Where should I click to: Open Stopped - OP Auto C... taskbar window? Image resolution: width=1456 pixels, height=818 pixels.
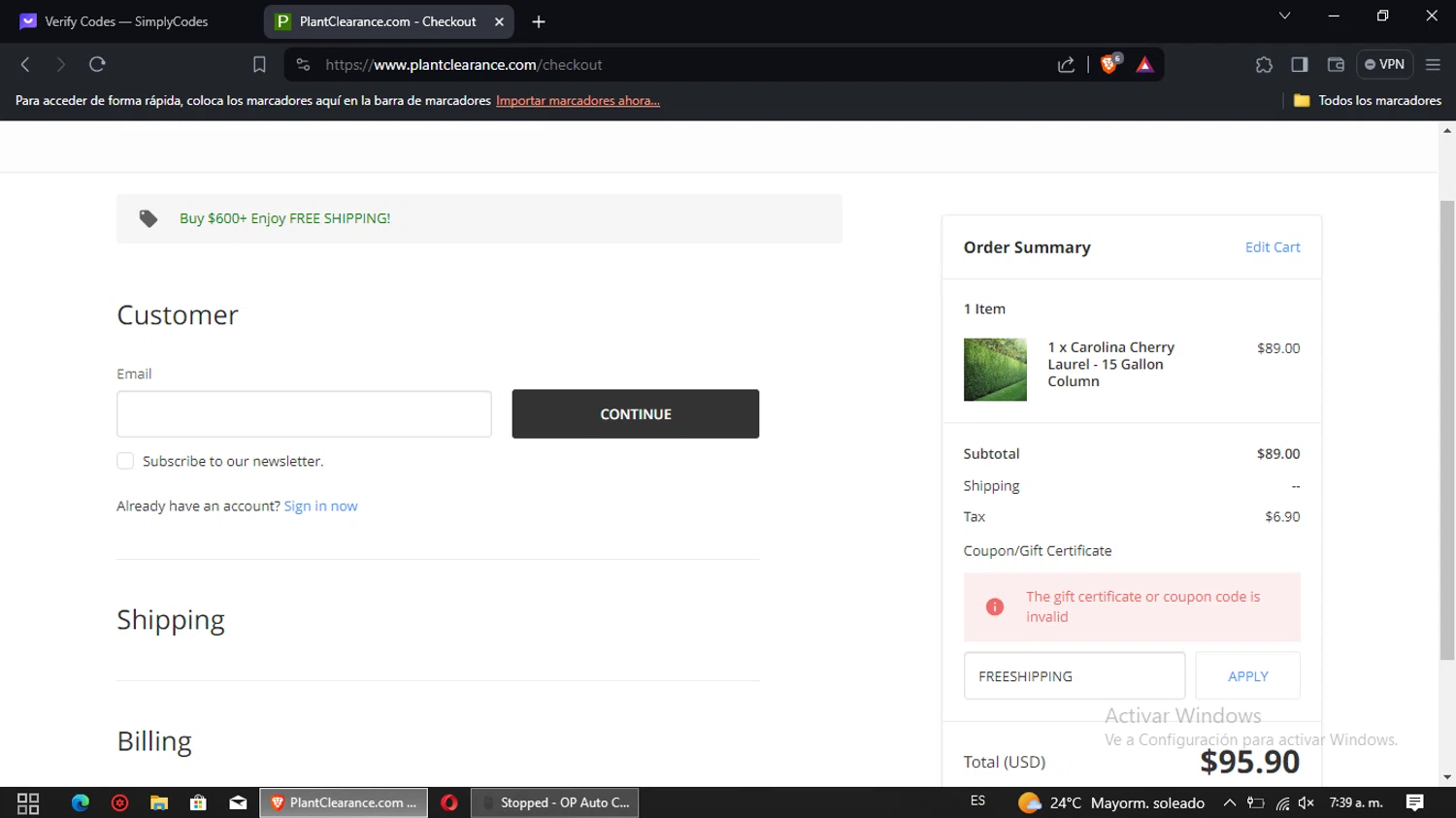(x=555, y=802)
